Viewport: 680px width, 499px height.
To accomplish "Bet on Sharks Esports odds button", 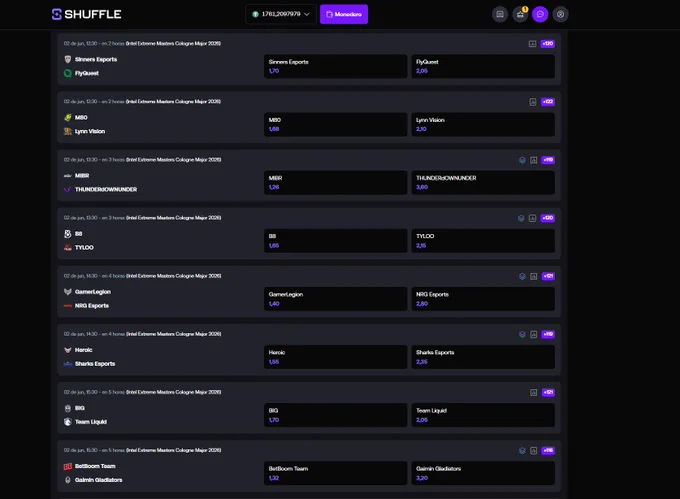I will point(483,357).
